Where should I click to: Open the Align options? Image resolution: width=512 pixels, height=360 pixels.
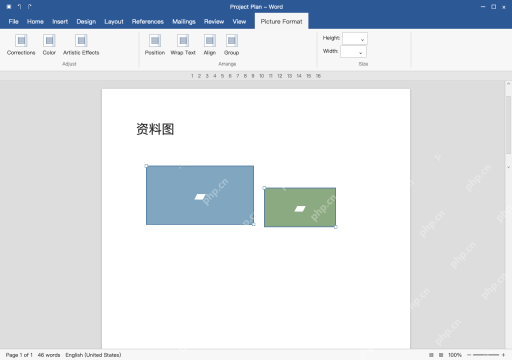[210, 45]
